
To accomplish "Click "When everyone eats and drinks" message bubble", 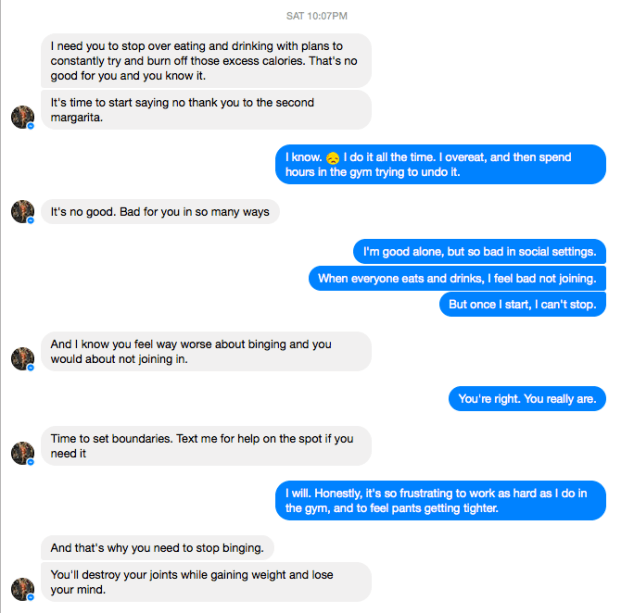I will tap(457, 278).
